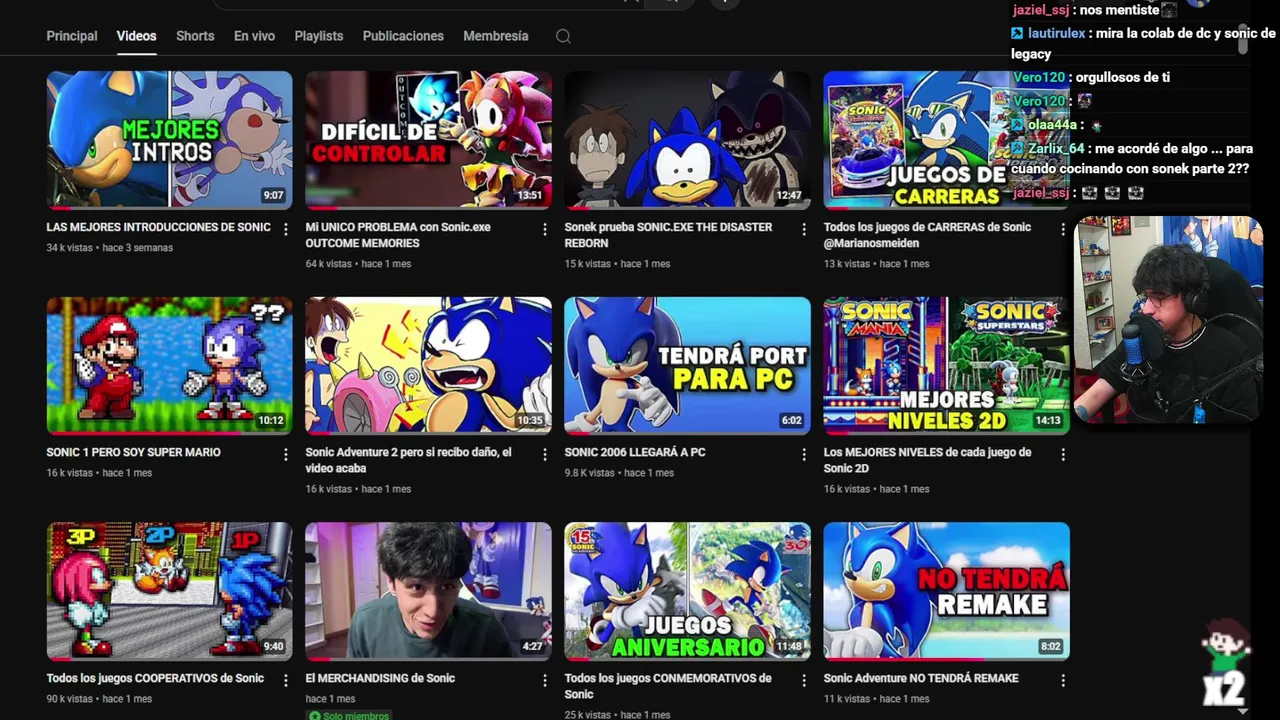Image resolution: width=1280 pixels, height=720 pixels.
Task: Go to the Playlists tab
Action: point(319,36)
